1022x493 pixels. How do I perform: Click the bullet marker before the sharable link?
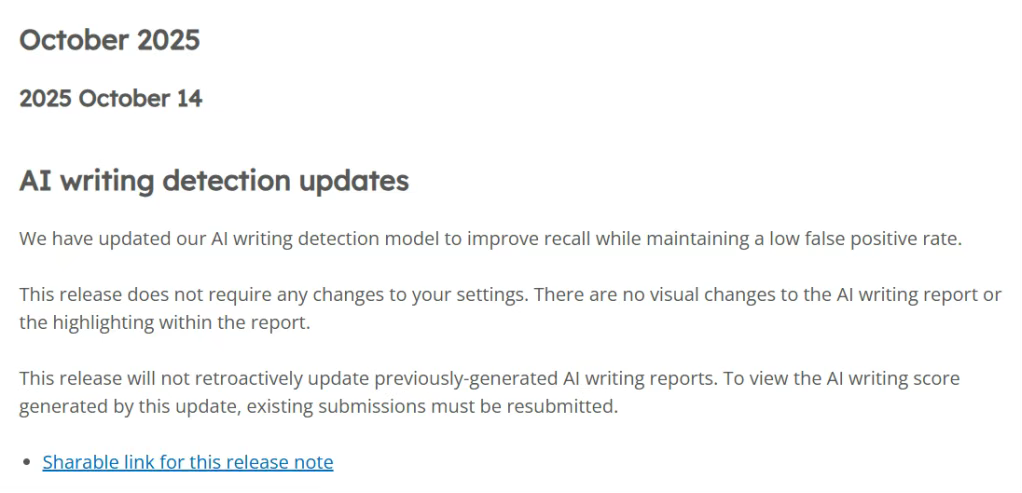[x=27, y=463]
